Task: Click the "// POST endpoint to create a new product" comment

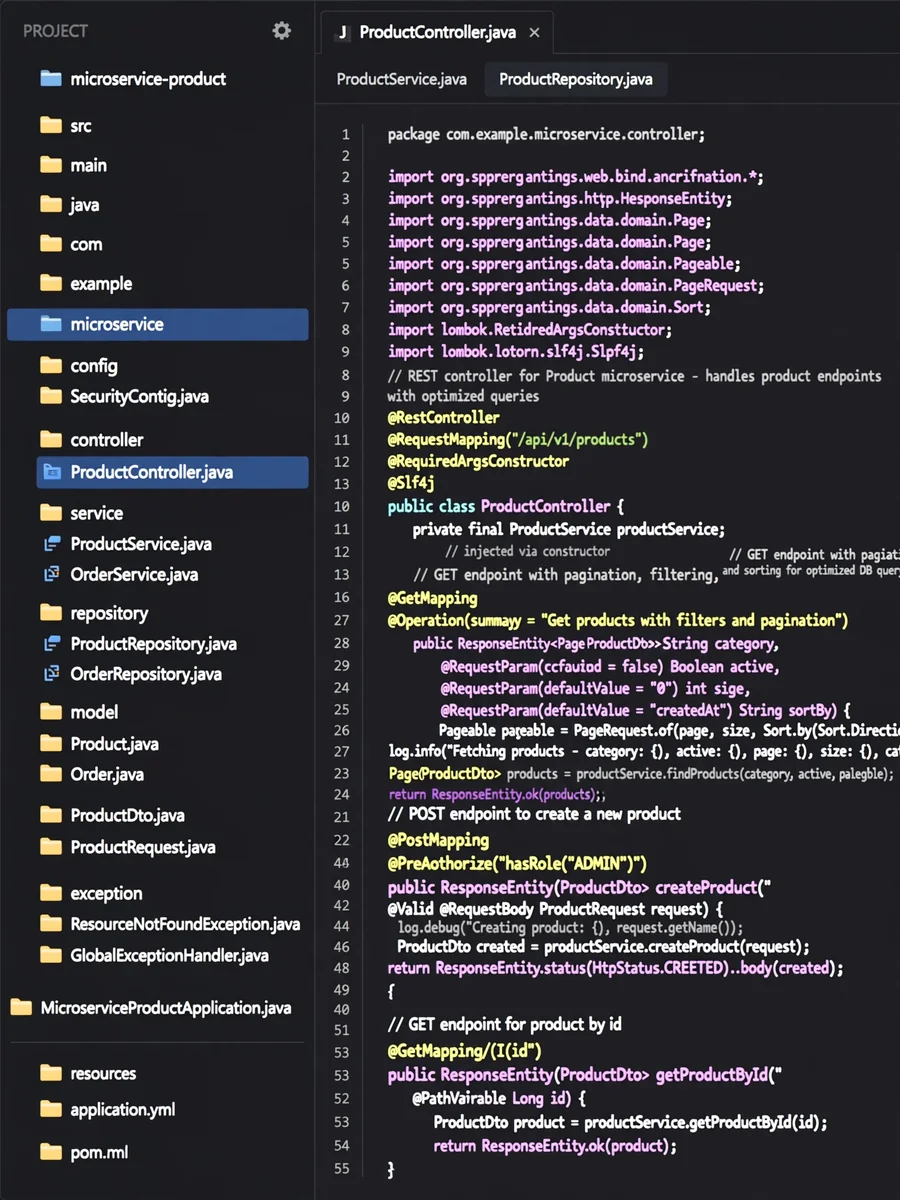Action: tap(534, 814)
